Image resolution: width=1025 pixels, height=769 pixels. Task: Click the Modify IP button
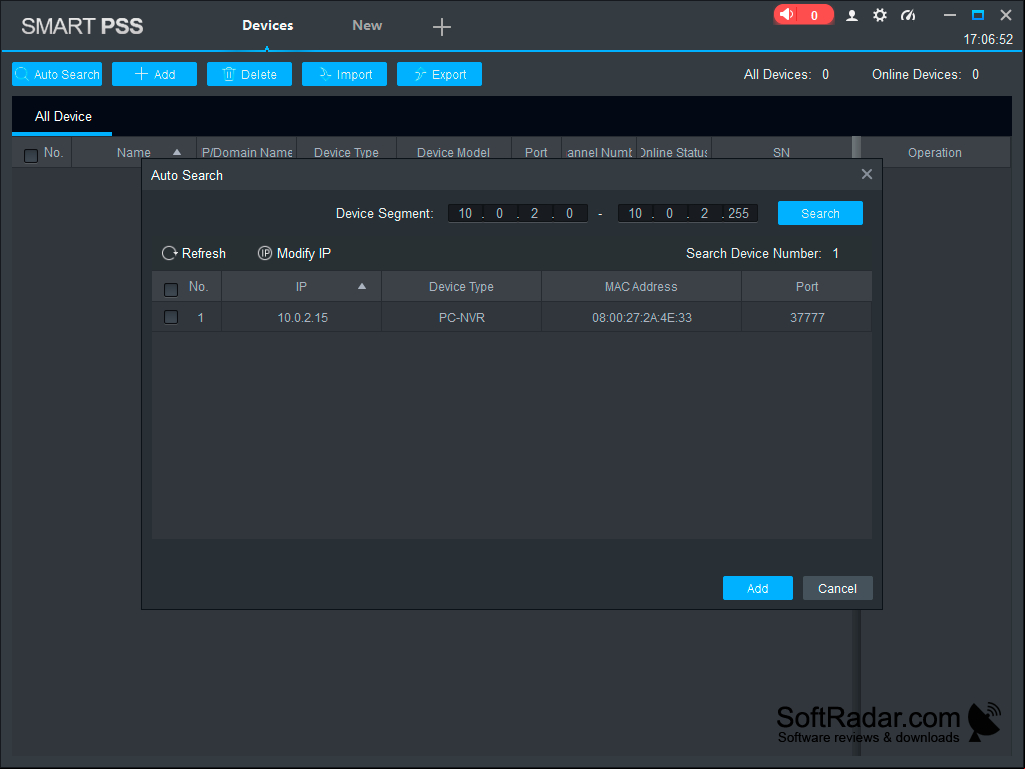pos(294,253)
